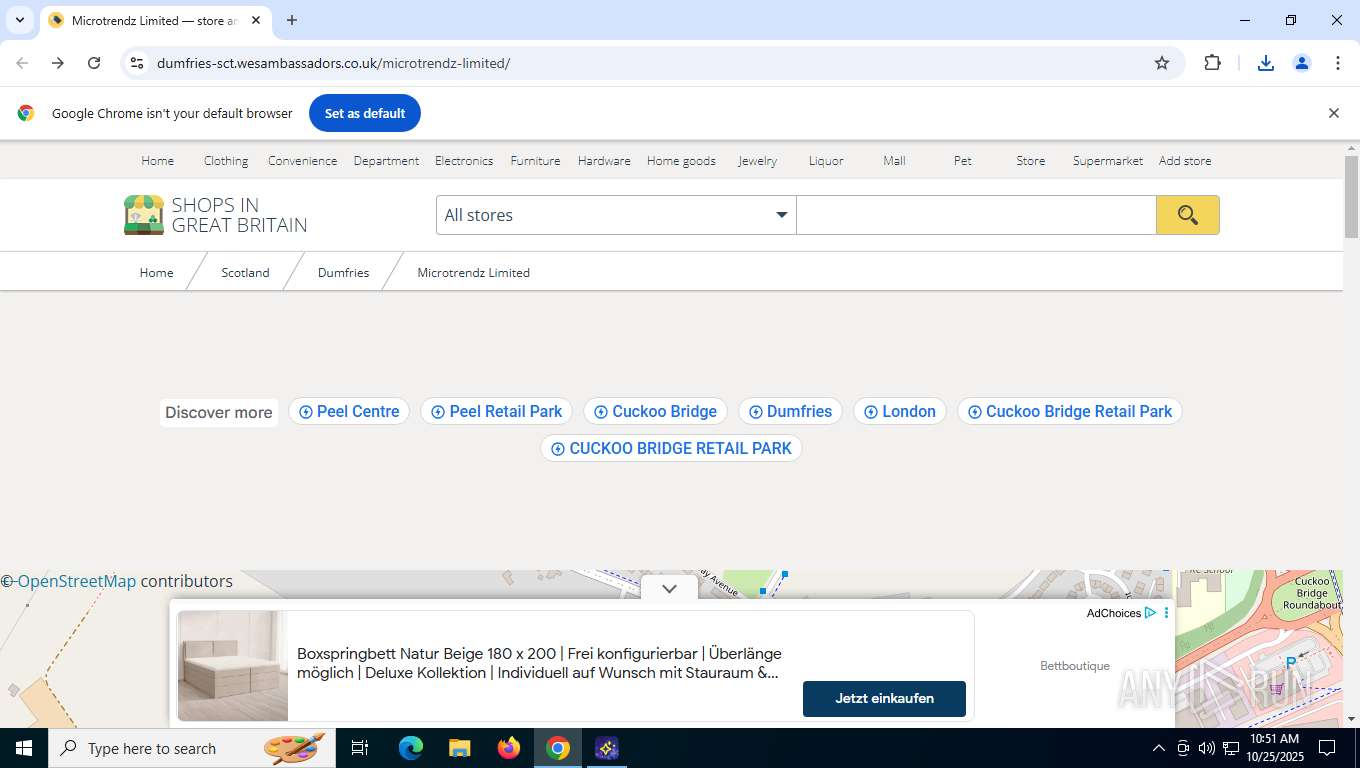
Task: Open the Chrome extensions puzzle icon
Action: (x=1213, y=63)
